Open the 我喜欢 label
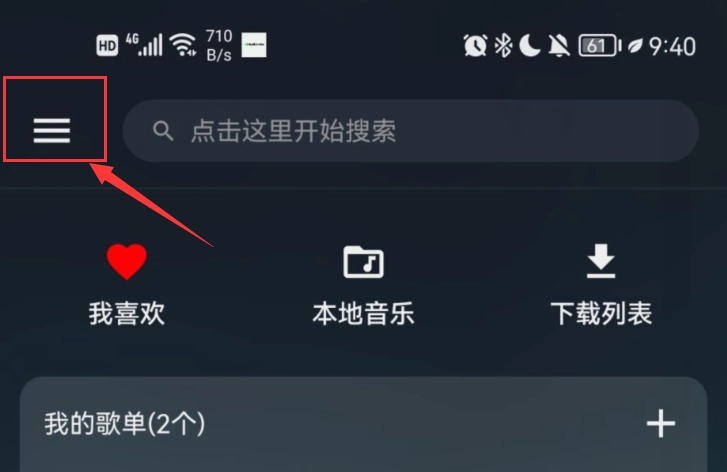Image resolution: width=727 pixels, height=472 pixels. click(127, 313)
